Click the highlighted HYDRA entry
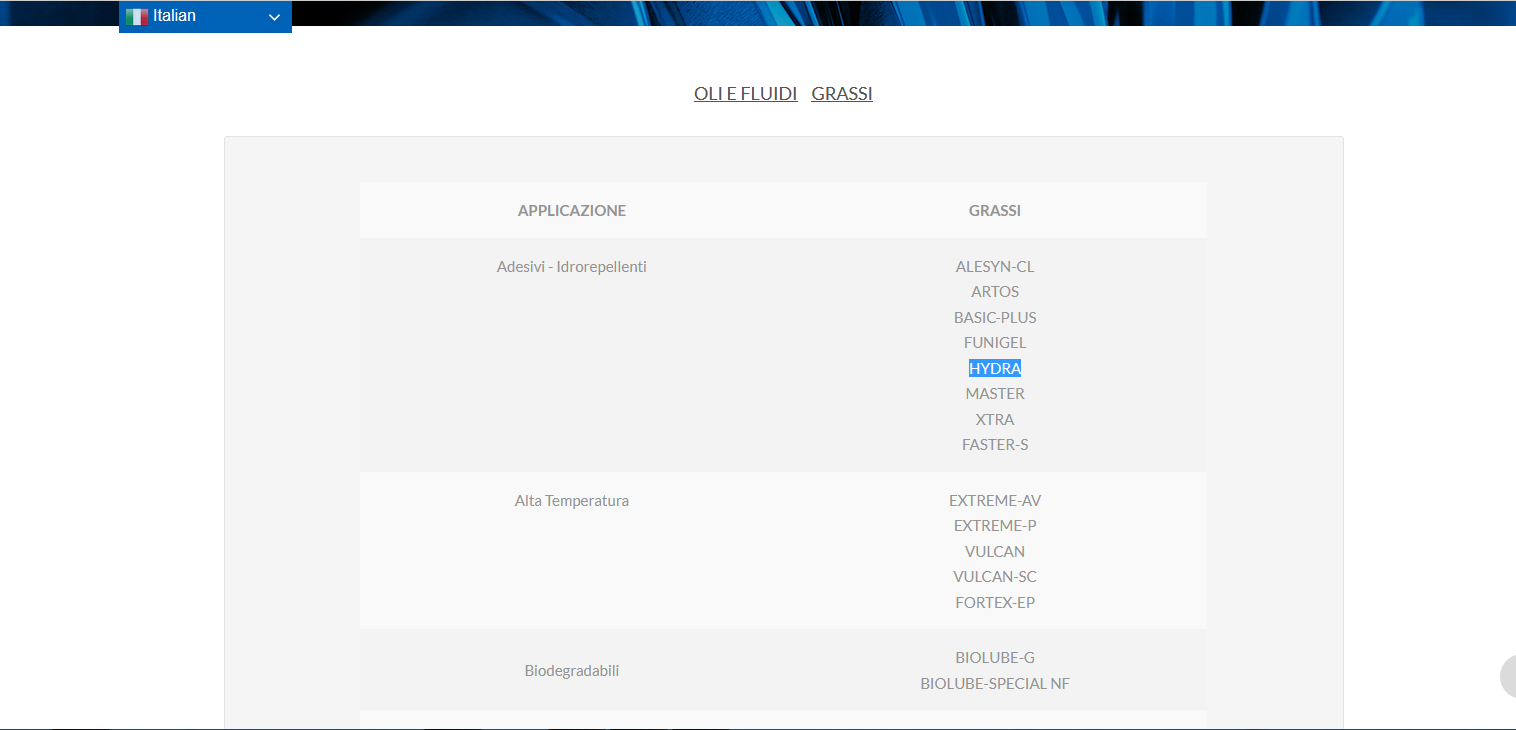This screenshot has height=730, width=1516. [x=995, y=368]
